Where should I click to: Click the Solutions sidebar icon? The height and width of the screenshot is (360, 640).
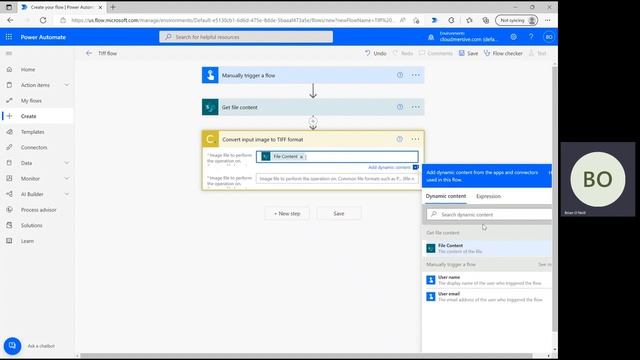tap(9, 225)
